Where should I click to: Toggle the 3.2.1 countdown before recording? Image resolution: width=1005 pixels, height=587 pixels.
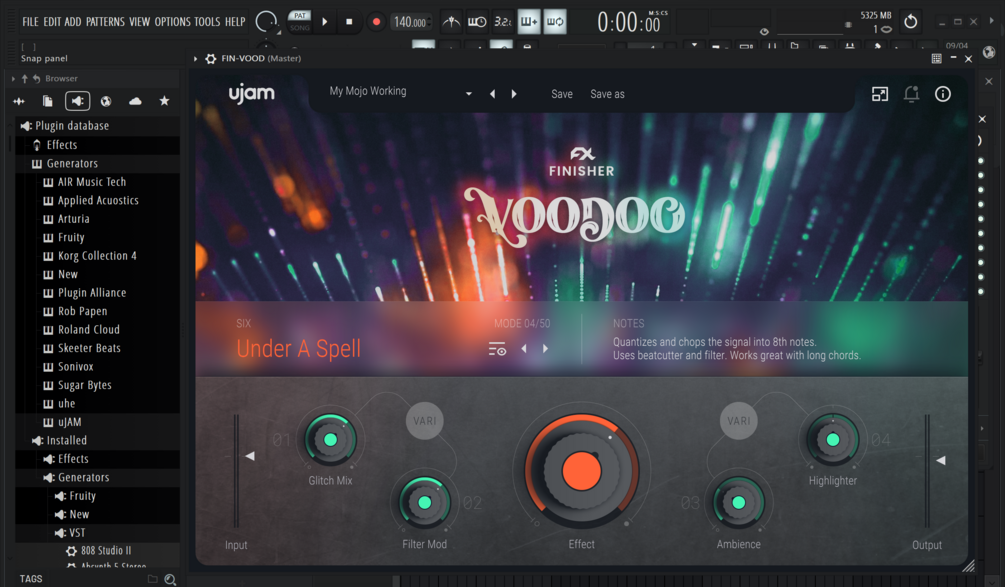[x=502, y=22]
